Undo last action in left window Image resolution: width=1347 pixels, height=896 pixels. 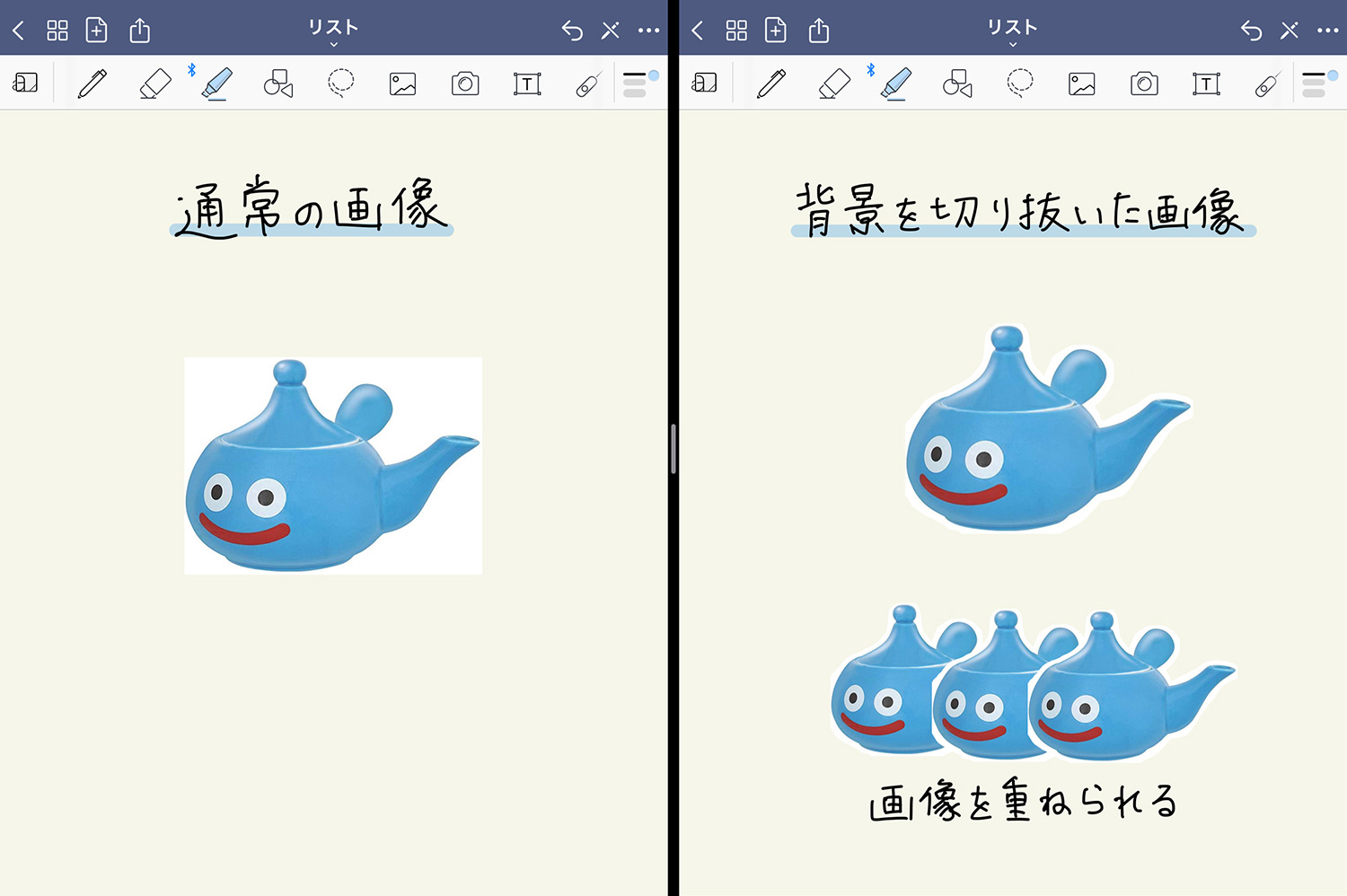pyautogui.click(x=572, y=31)
